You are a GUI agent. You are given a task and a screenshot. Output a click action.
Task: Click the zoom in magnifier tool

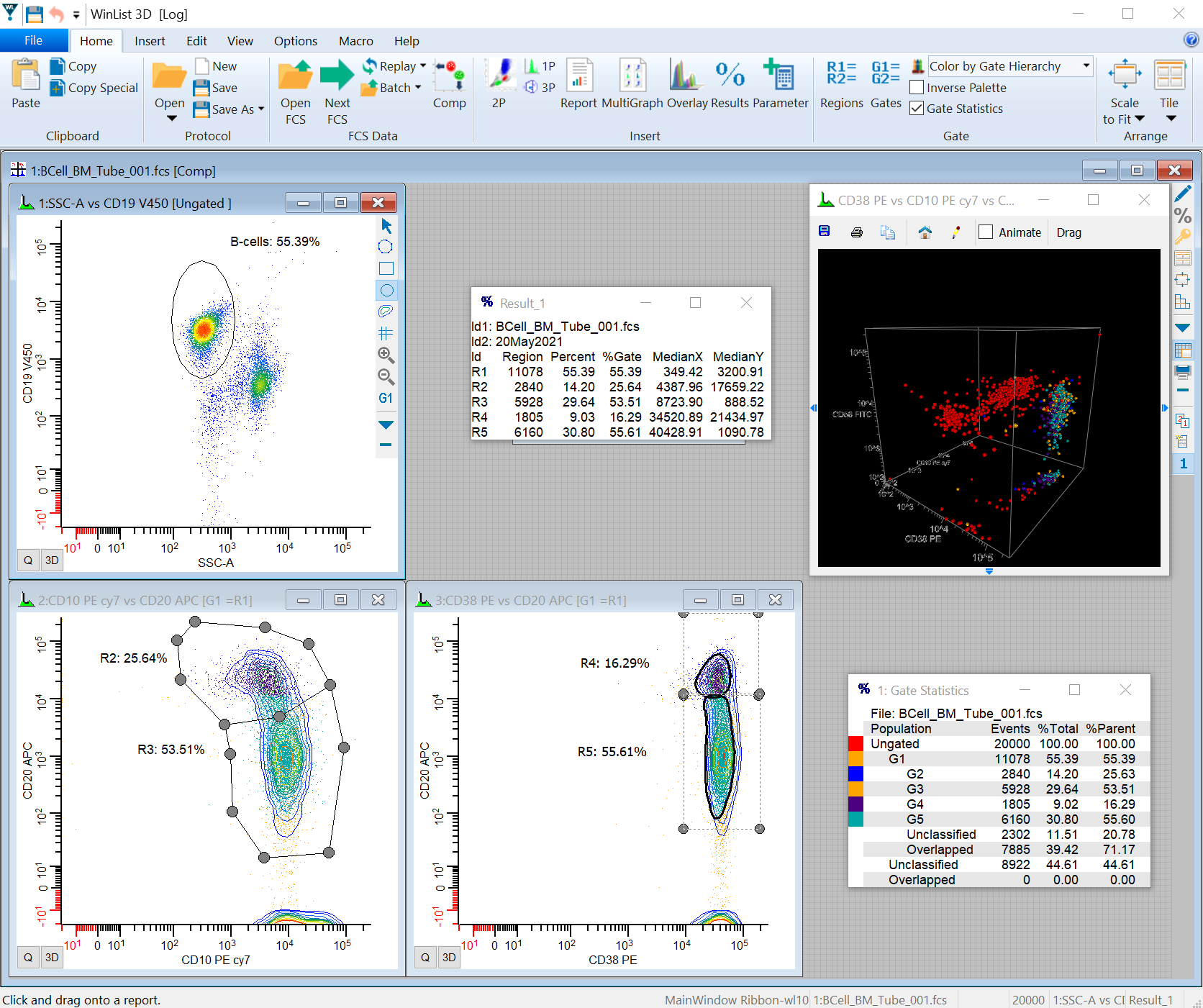click(386, 355)
